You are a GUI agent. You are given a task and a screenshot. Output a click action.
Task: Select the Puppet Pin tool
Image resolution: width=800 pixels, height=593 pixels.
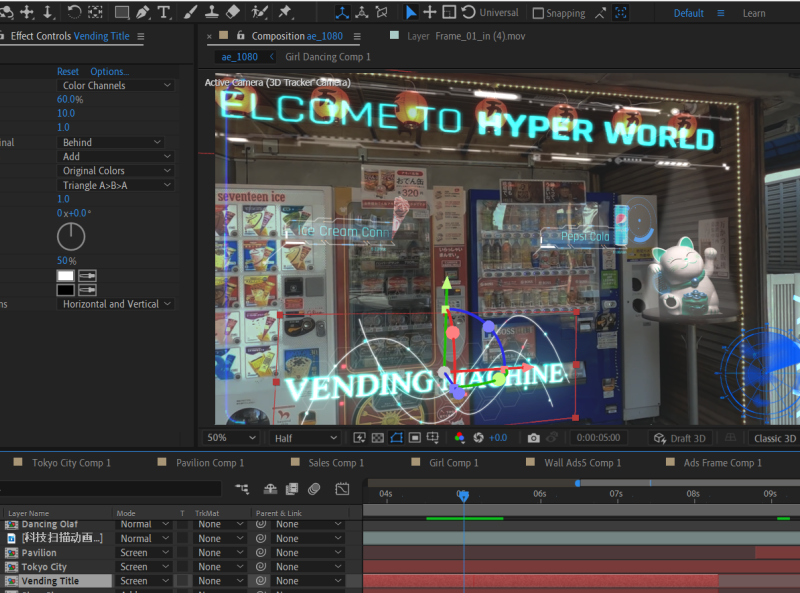(285, 13)
